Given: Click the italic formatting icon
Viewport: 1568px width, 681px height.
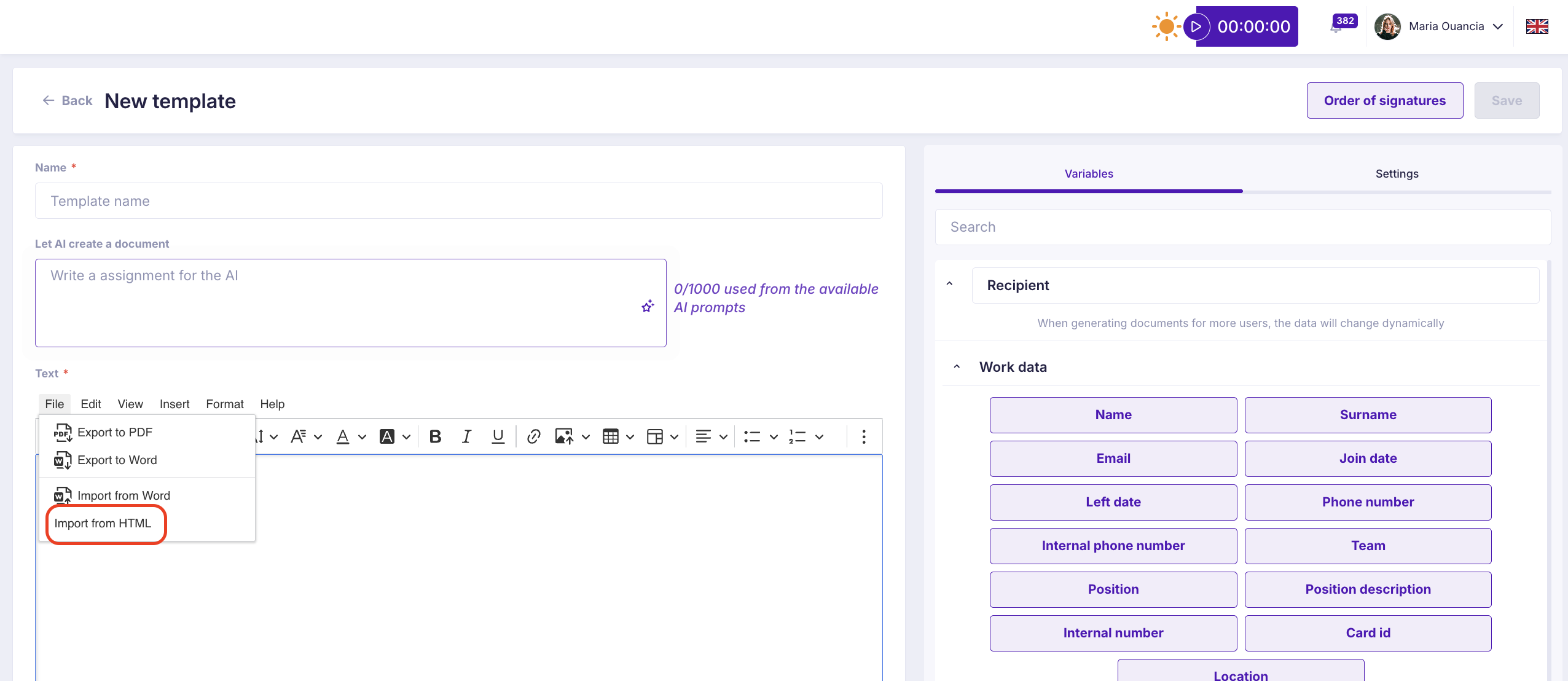Looking at the screenshot, I should coord(466,436).
